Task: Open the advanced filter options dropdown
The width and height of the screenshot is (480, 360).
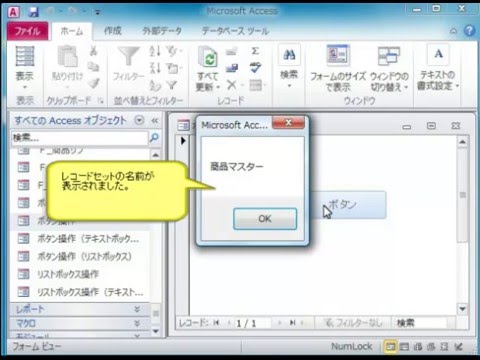Action: [175, 68]
